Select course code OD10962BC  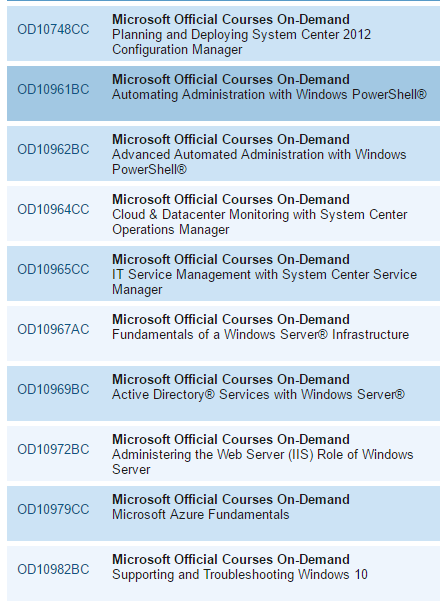53,149
